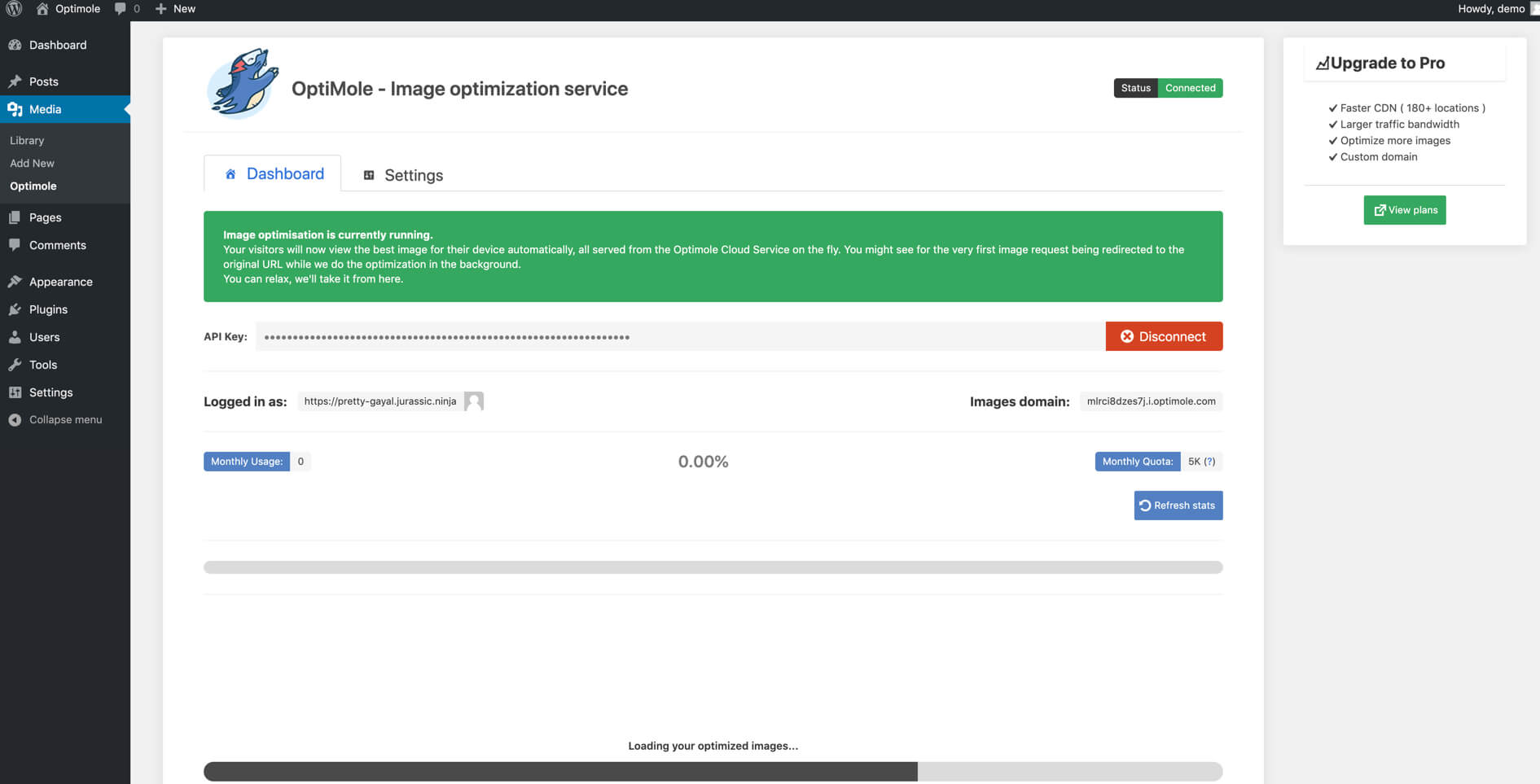Switch to the Settings tab

tap(403, 175)
